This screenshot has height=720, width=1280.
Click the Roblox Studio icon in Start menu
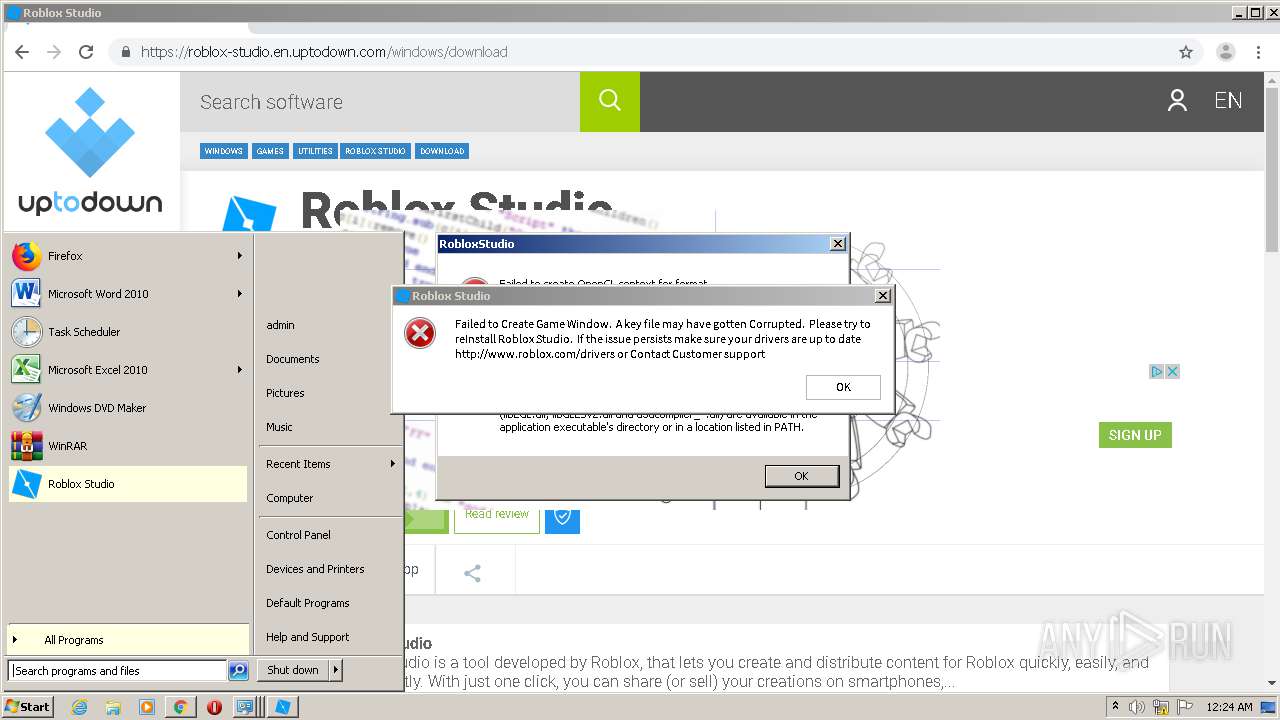click(x=26, y=484)
